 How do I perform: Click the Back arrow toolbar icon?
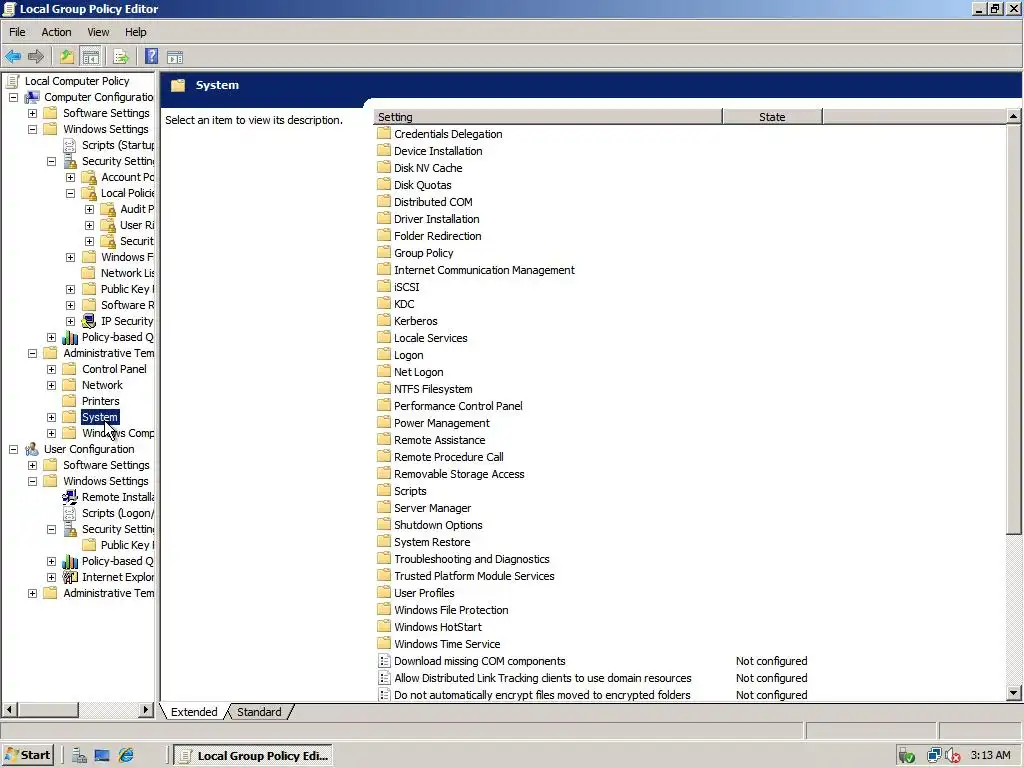13,57
